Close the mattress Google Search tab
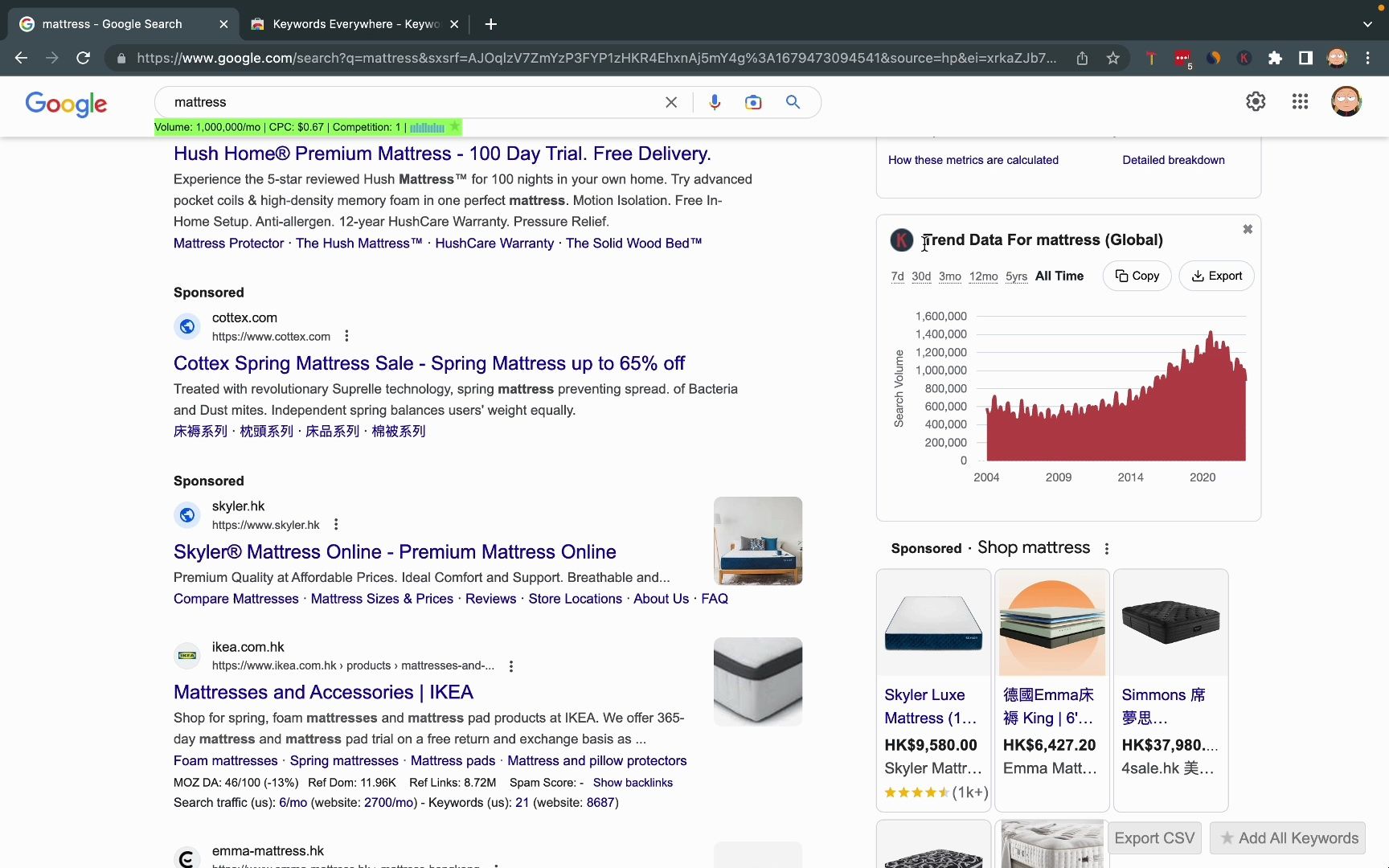The height and width of the screenshot is (868, 1389). [x=223, y=24]
